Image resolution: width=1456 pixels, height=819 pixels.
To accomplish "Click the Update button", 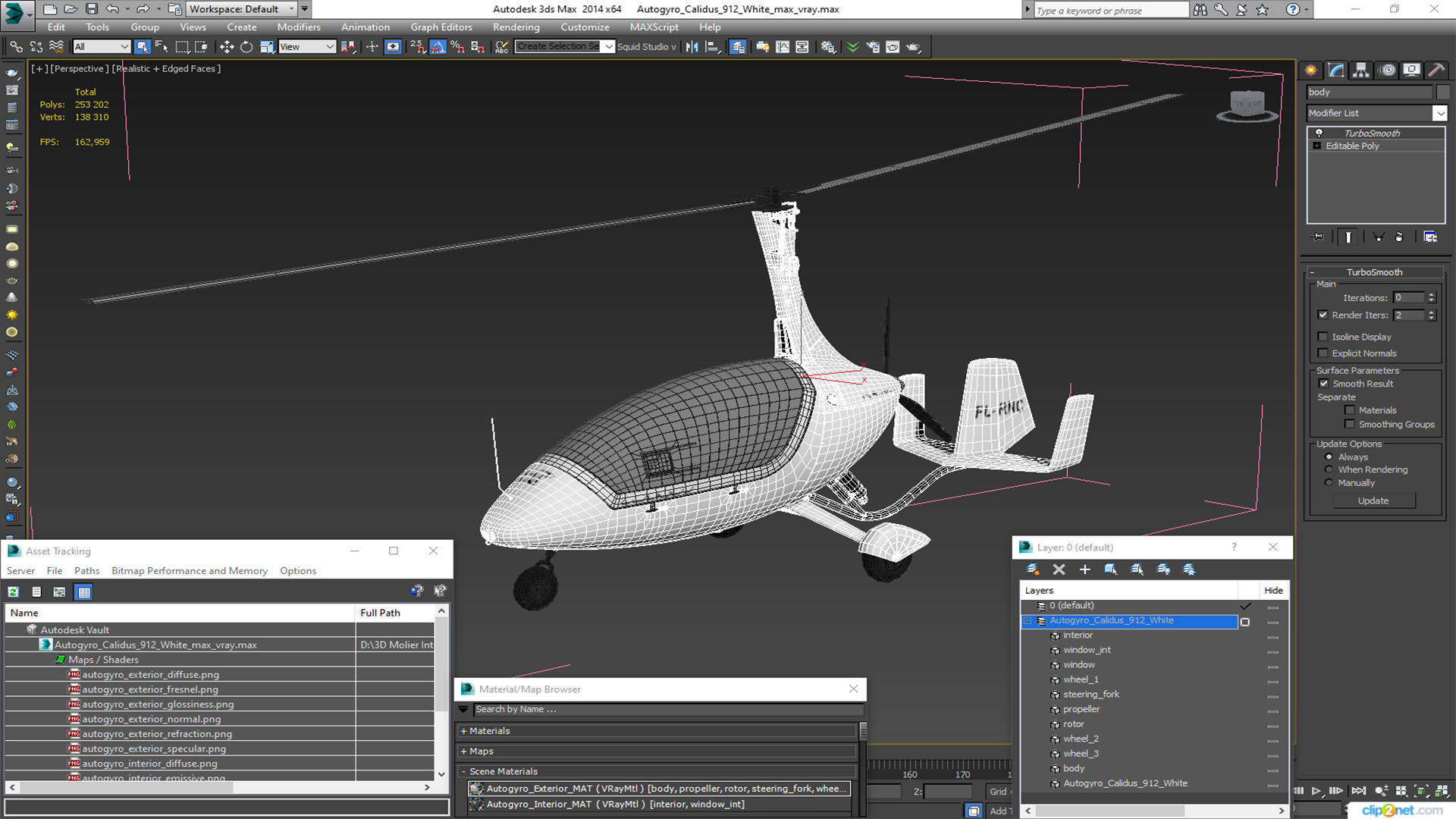I will tap(1373, 501).
